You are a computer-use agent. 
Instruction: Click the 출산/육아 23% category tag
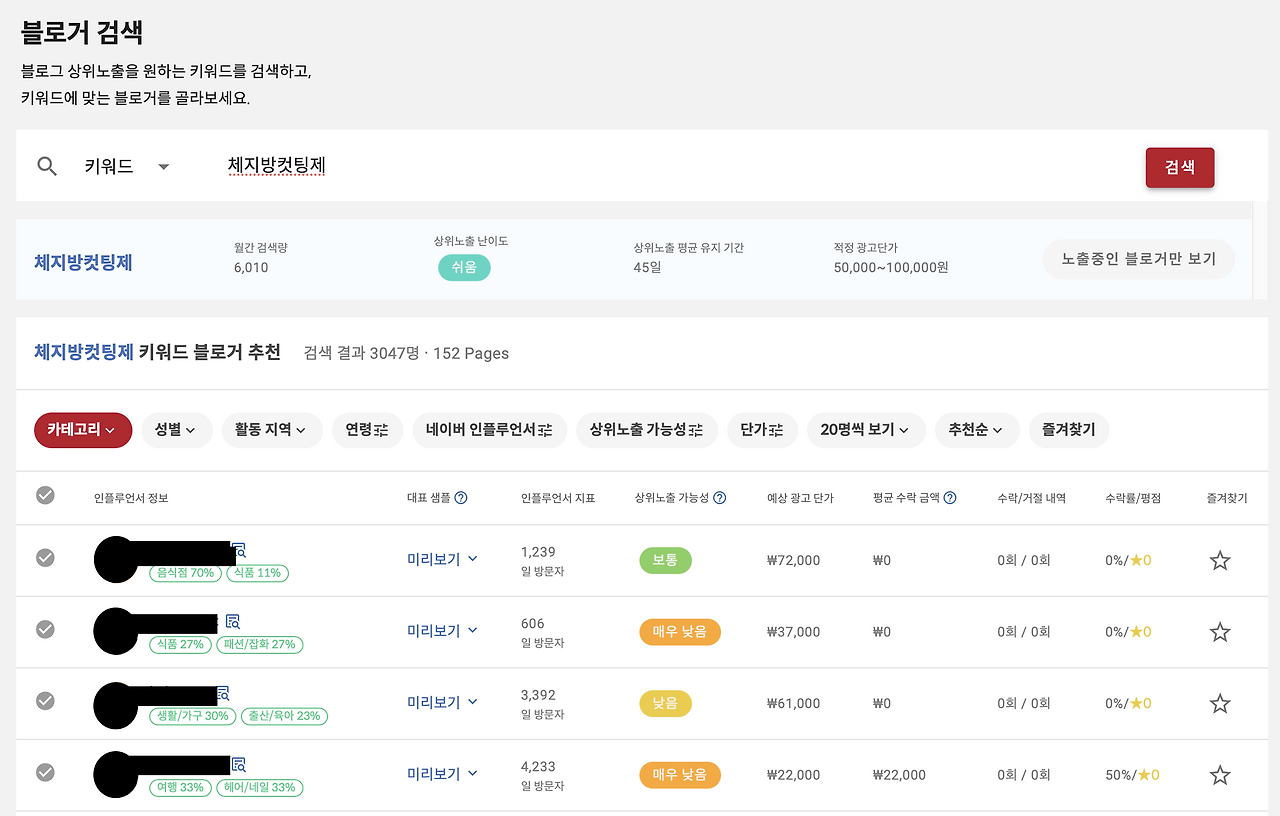284,716
